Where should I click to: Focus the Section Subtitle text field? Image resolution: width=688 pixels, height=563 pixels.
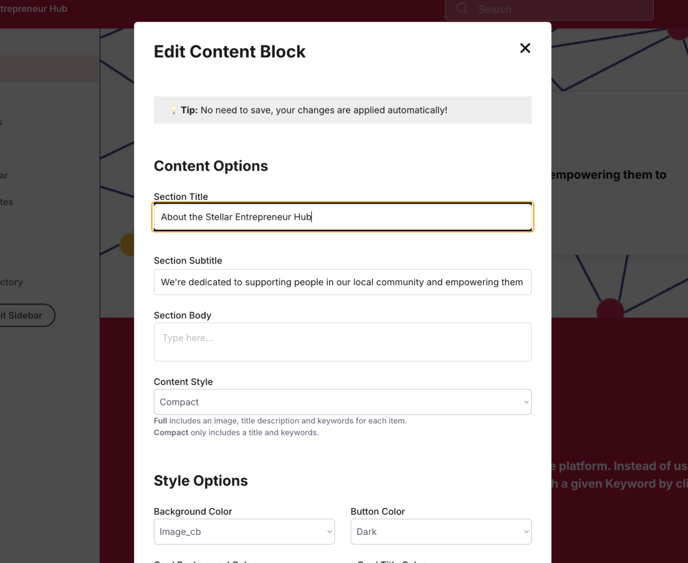(x=342, y=282)
